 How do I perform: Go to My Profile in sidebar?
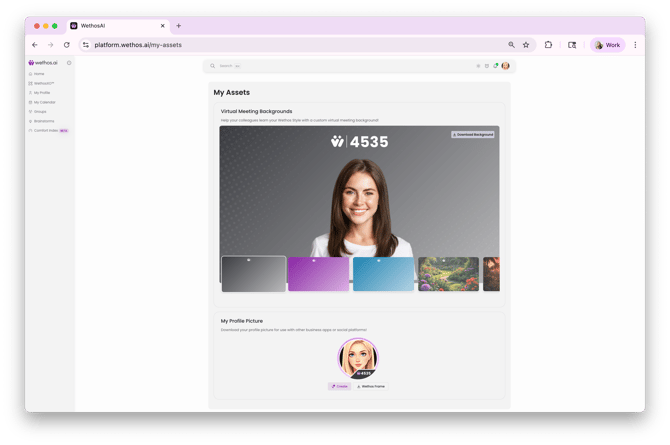point(41,93)
